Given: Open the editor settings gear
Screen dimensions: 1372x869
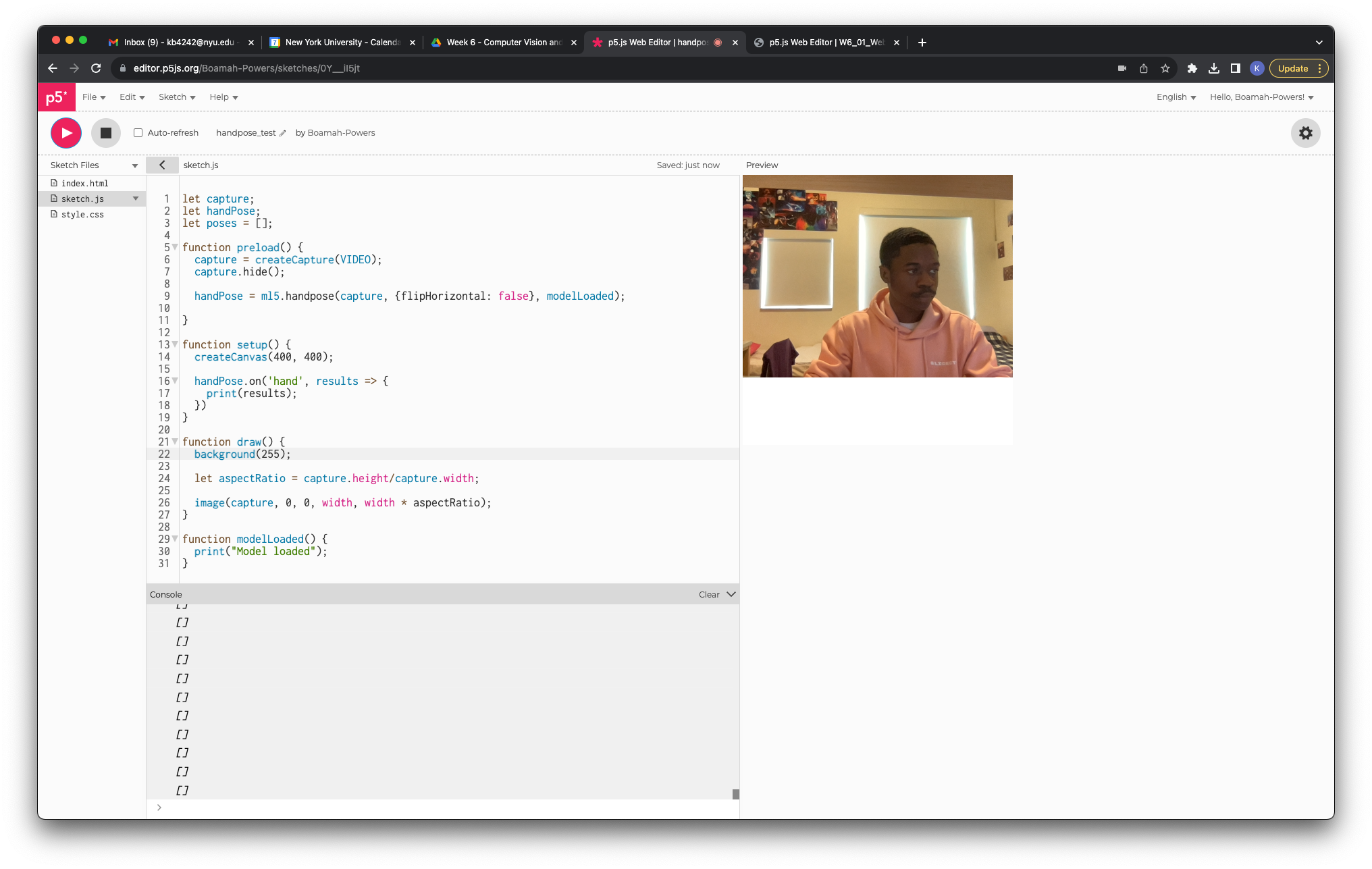Looking at the screenshot, I should [x=1306, y=133].
